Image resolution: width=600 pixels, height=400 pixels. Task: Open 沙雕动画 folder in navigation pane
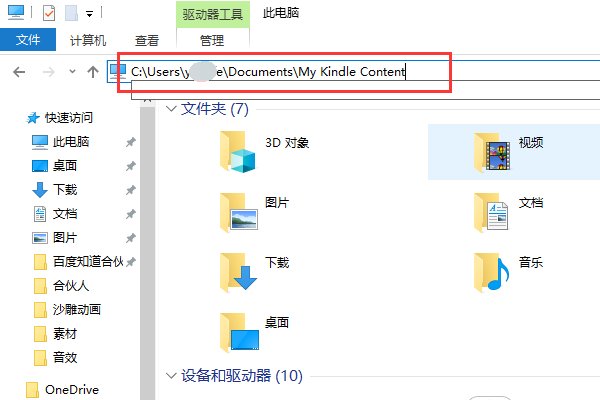pos(77,309)
